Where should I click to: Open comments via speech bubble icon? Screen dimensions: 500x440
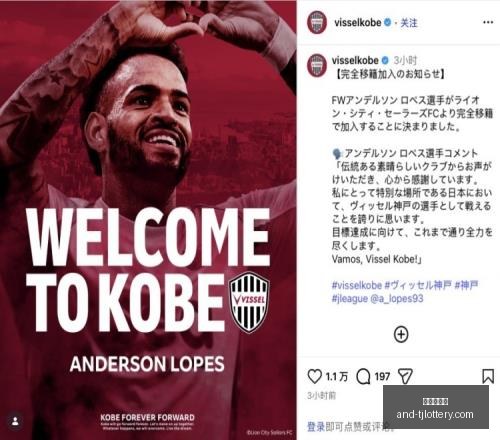click(363, 377)
